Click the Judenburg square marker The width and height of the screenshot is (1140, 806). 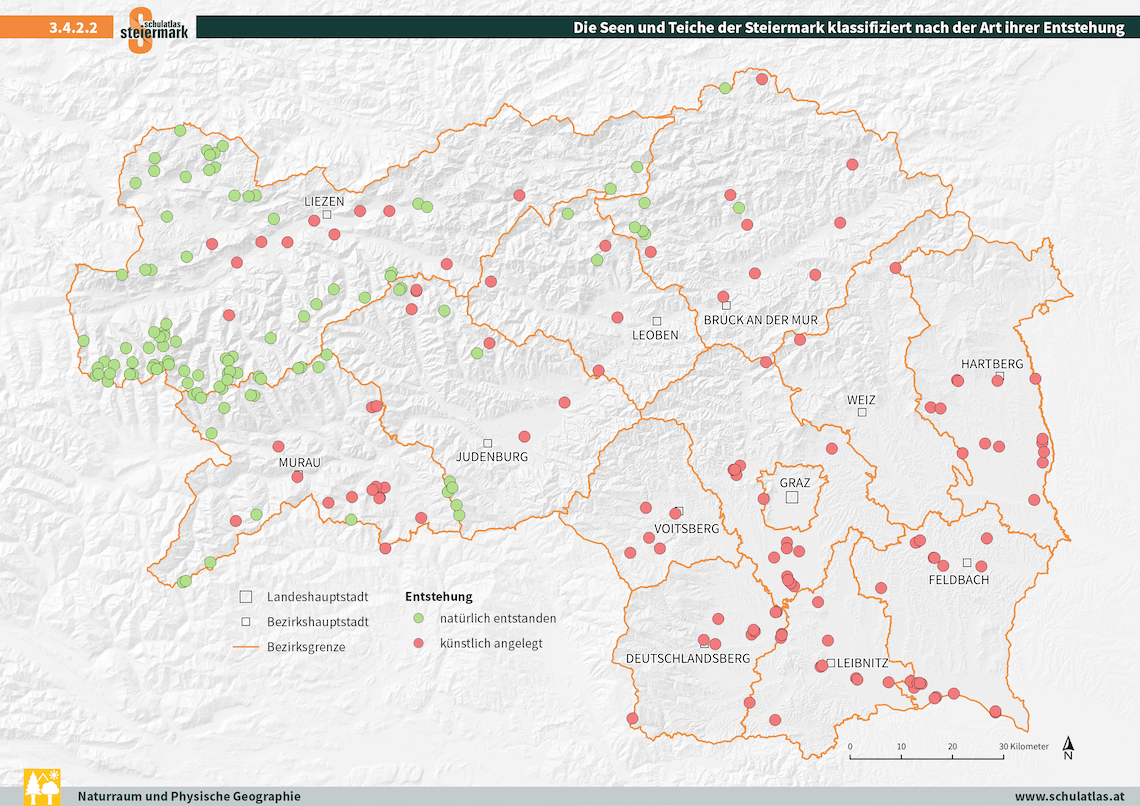(x=488, y=443)
